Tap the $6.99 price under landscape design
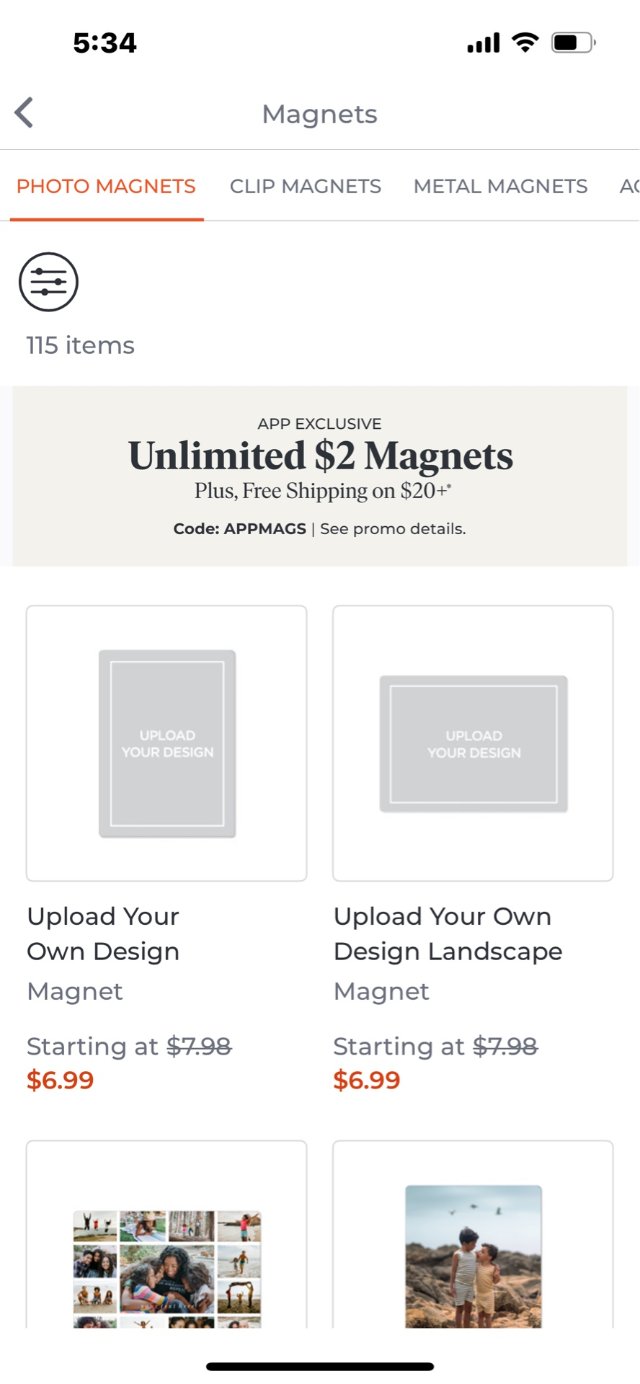This screenshot has height=1384, width=640. tap(367, 1080)
